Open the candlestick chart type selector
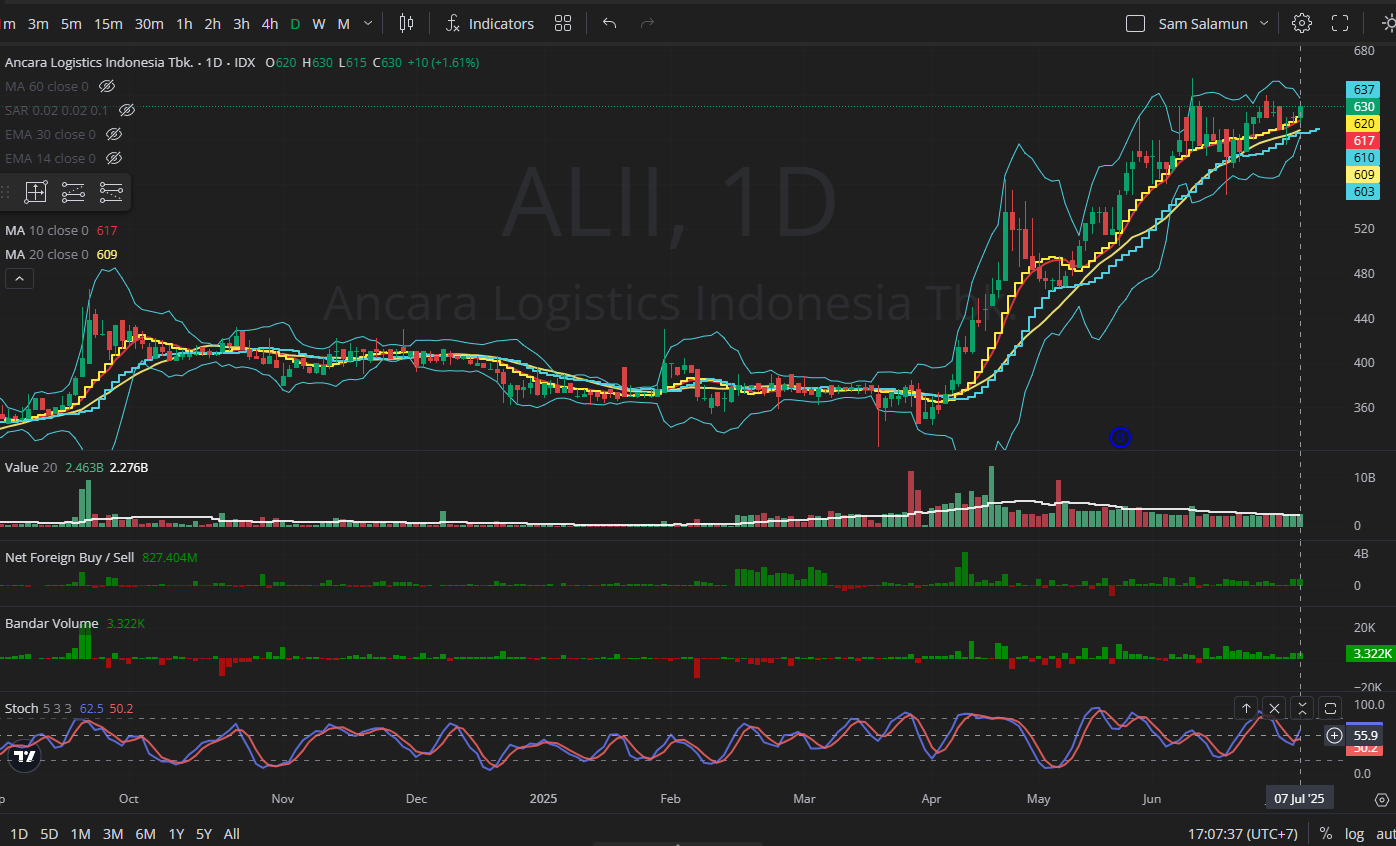 pyautogui.click(x=406, y=23)
